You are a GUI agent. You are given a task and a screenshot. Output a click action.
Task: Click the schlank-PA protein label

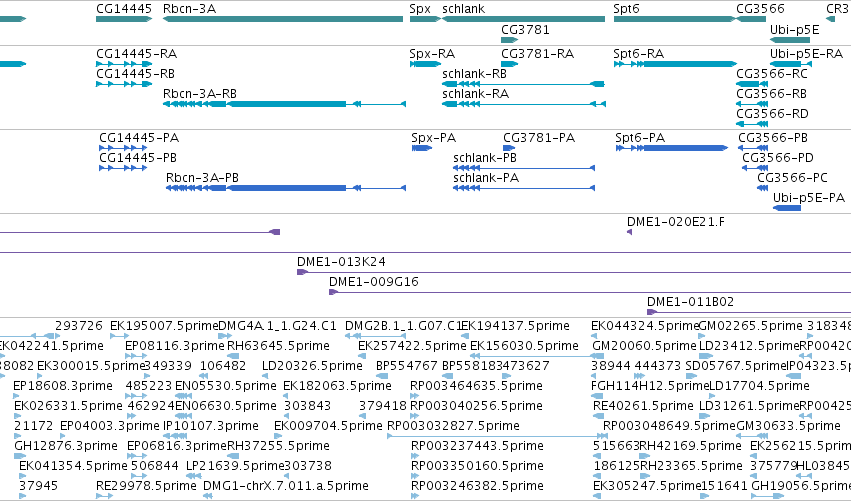[486, 178]
